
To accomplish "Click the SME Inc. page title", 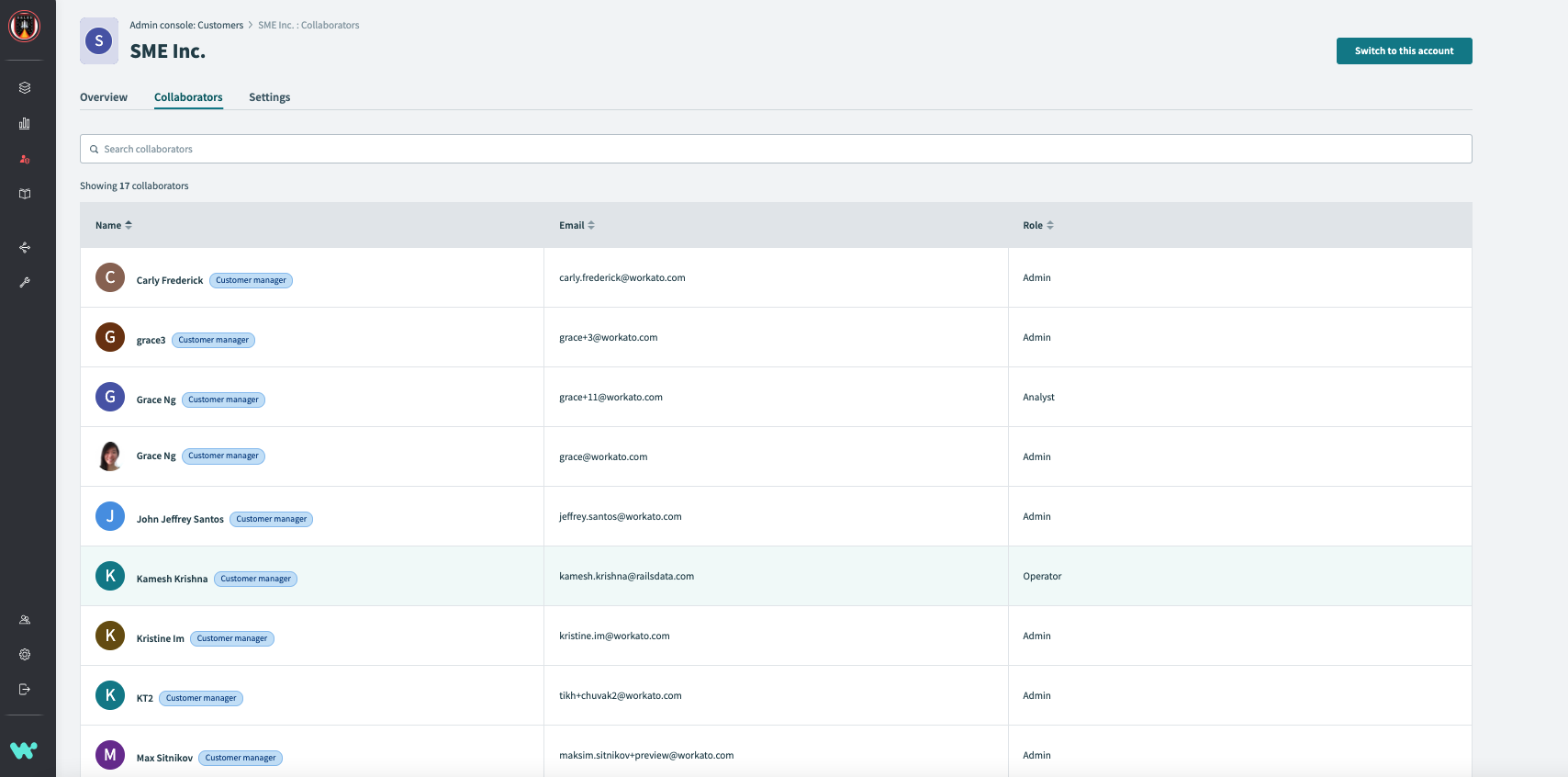I will pos(168,51).
